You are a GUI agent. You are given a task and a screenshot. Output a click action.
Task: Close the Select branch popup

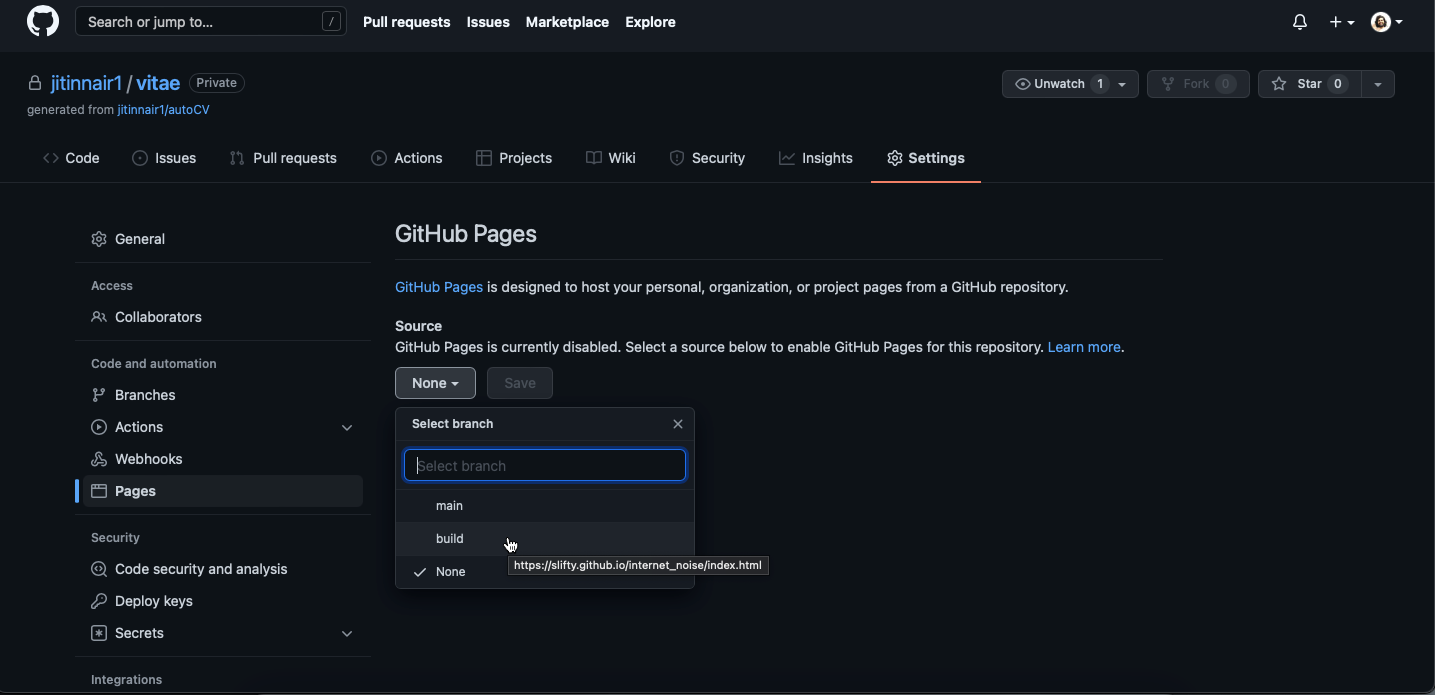tap(678, 424)
